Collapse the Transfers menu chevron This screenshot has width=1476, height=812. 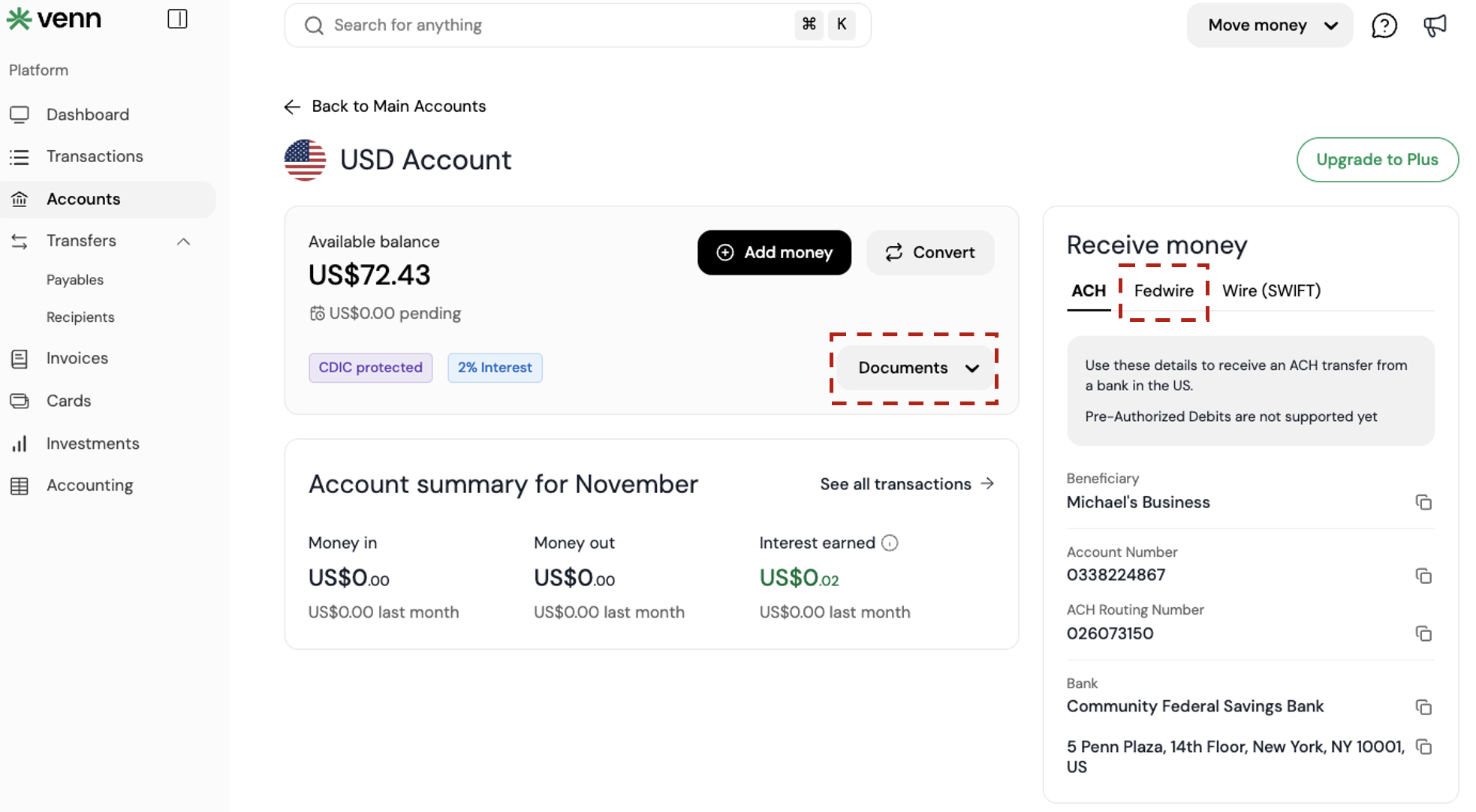[x=183, y=242]
